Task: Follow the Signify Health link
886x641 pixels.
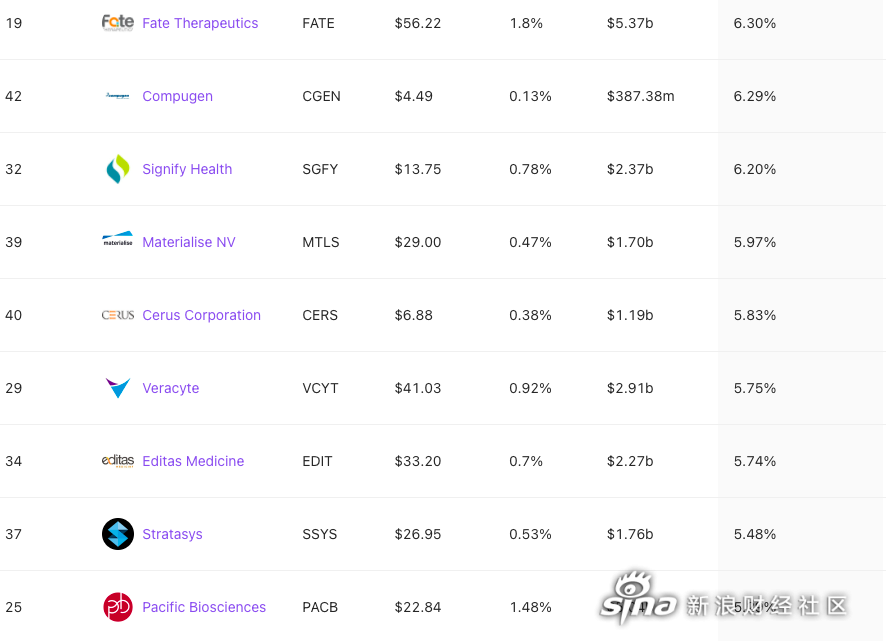Action: (x=187, y=169)
